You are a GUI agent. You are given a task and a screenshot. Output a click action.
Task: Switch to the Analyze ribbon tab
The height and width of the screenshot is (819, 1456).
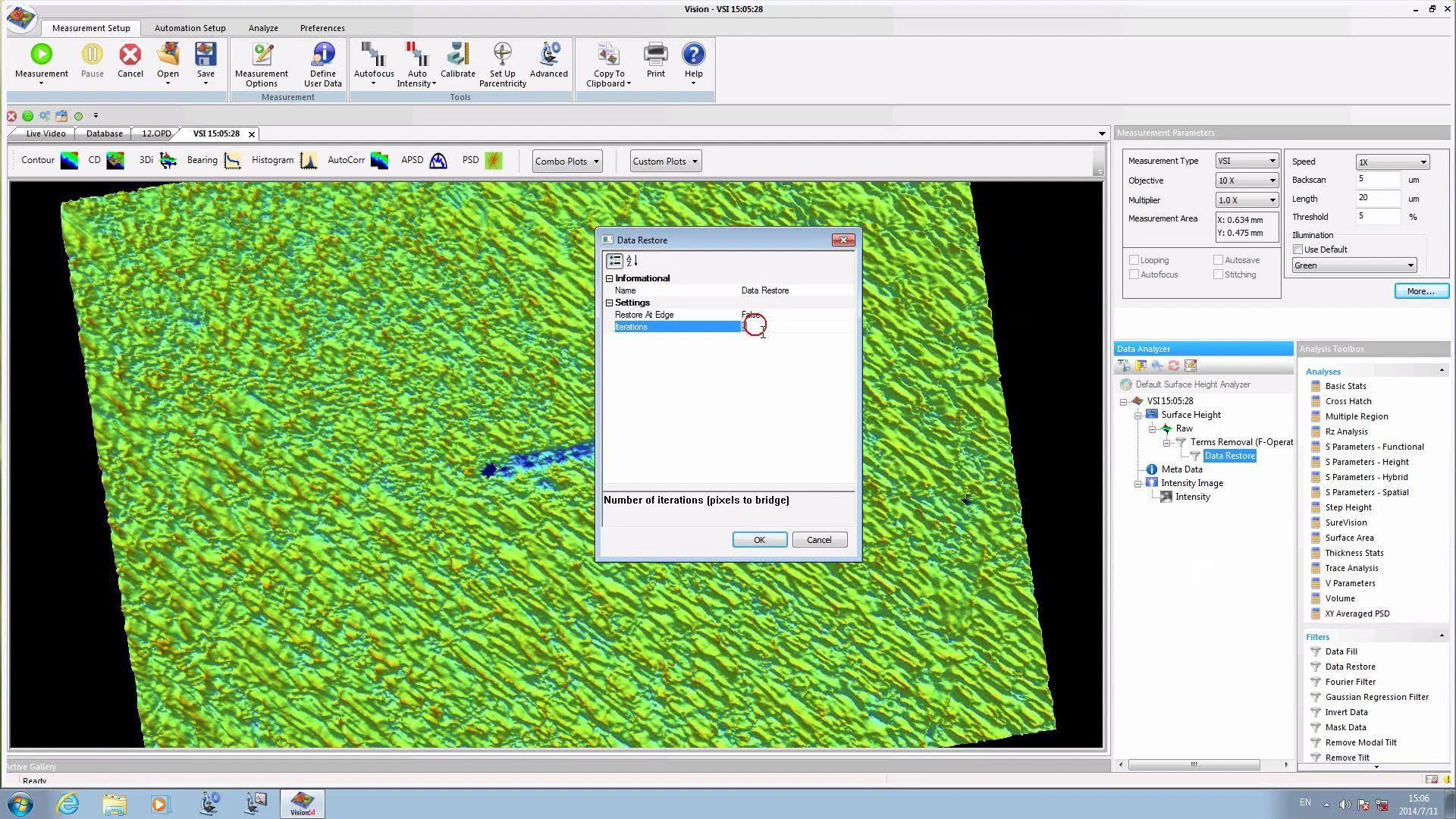coord(263,28)
